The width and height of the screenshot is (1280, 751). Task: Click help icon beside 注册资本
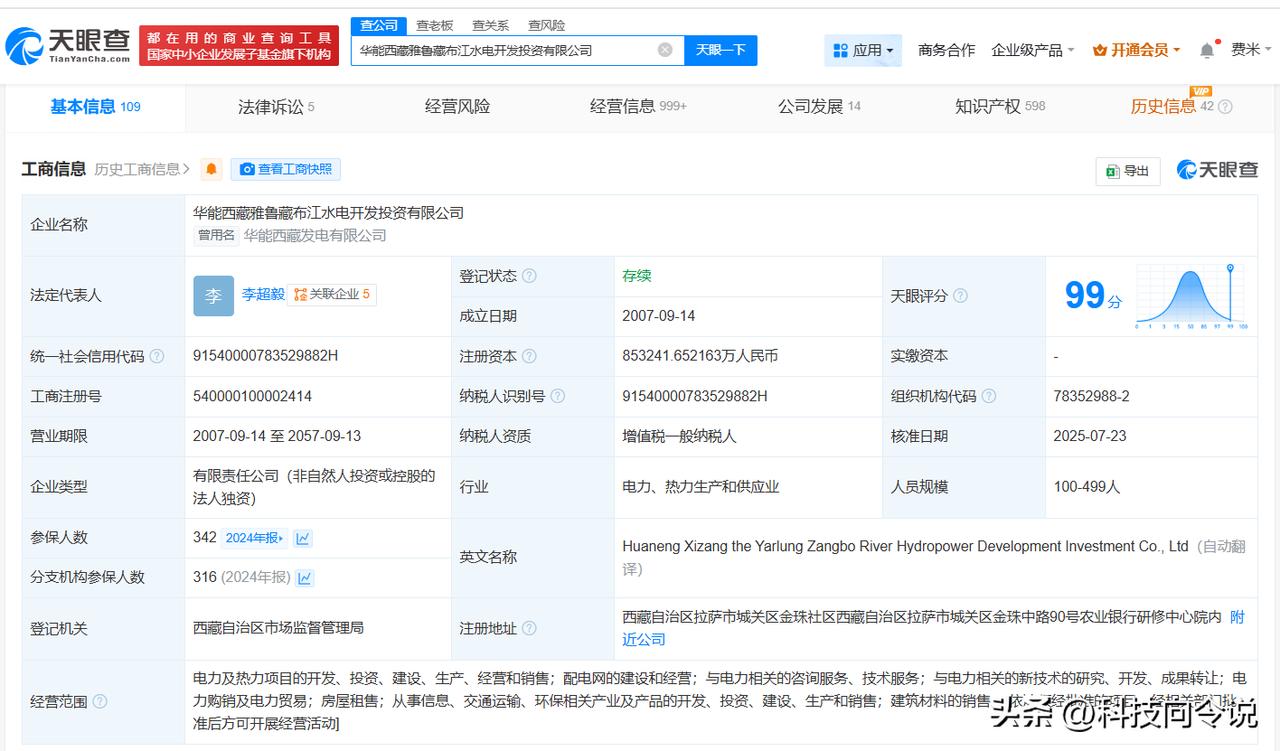point(529,356)
